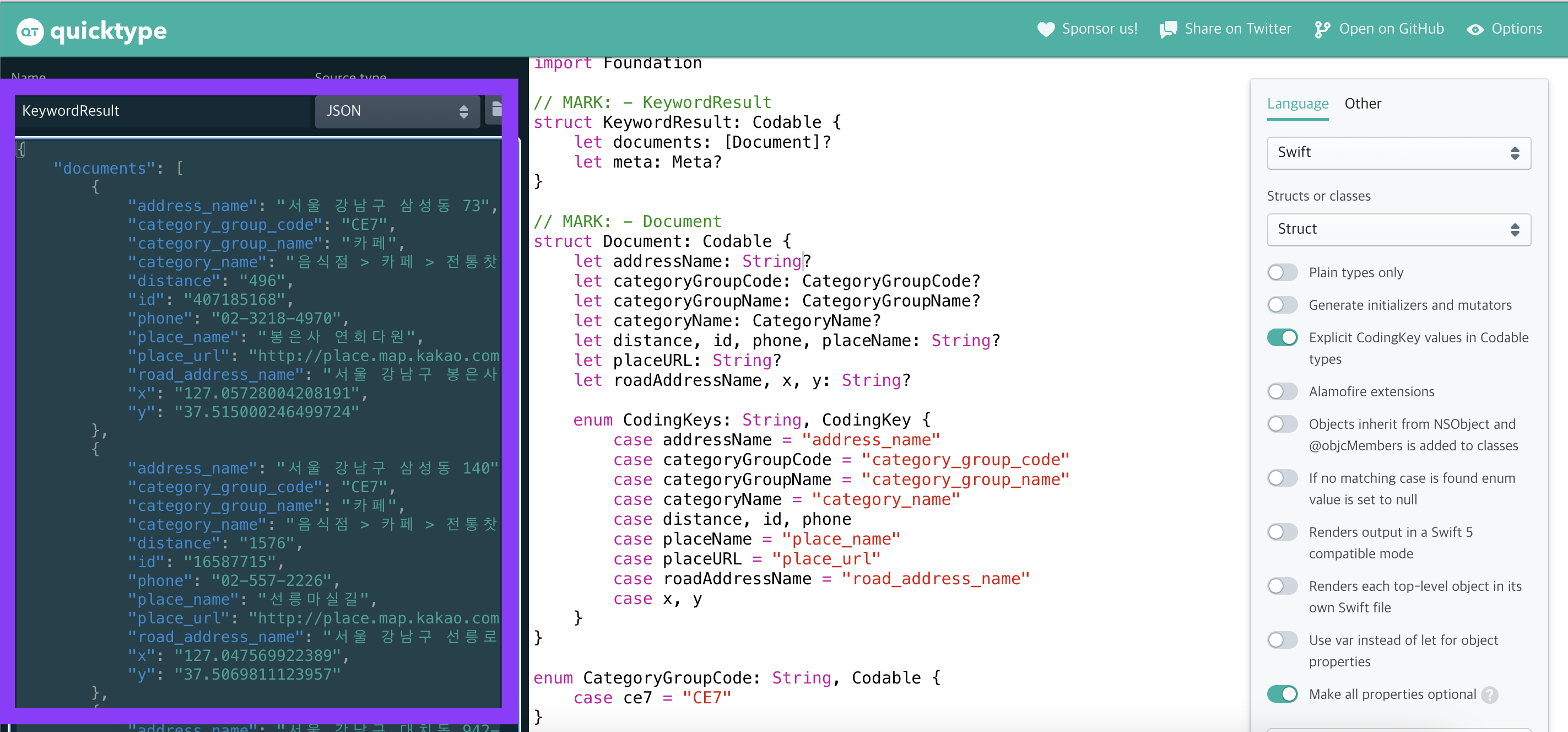Toggle enum value set to null switch

click(x=1282, y=478)
